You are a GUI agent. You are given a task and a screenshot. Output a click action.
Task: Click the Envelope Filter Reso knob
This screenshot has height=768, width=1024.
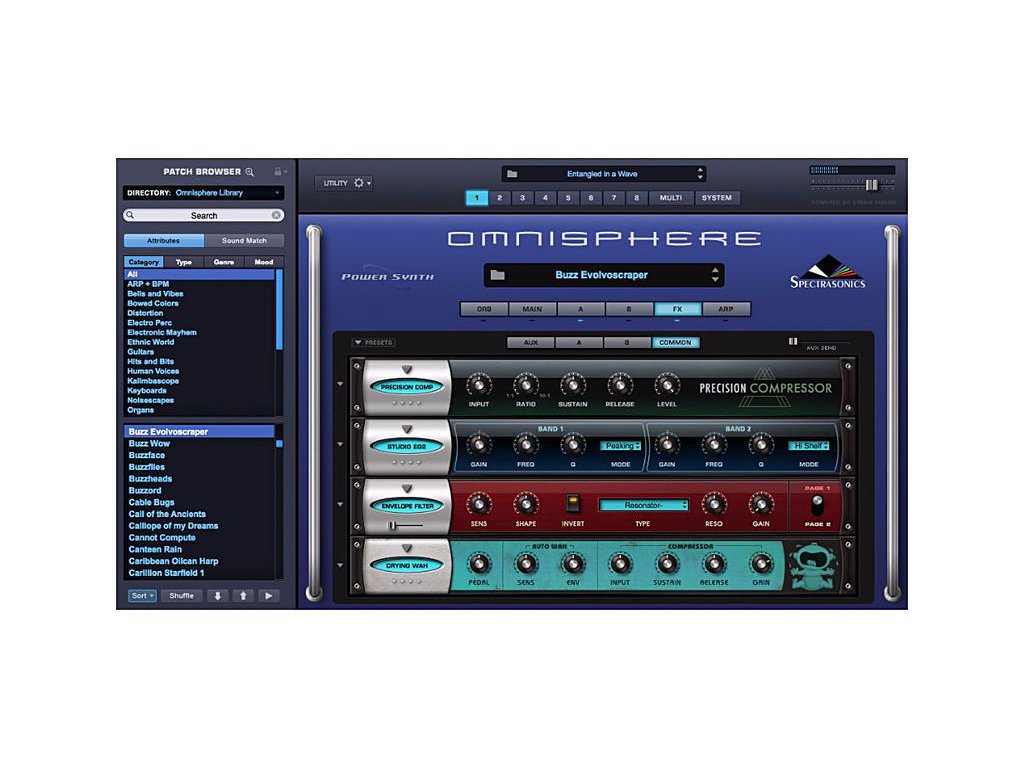click(714, 504)
